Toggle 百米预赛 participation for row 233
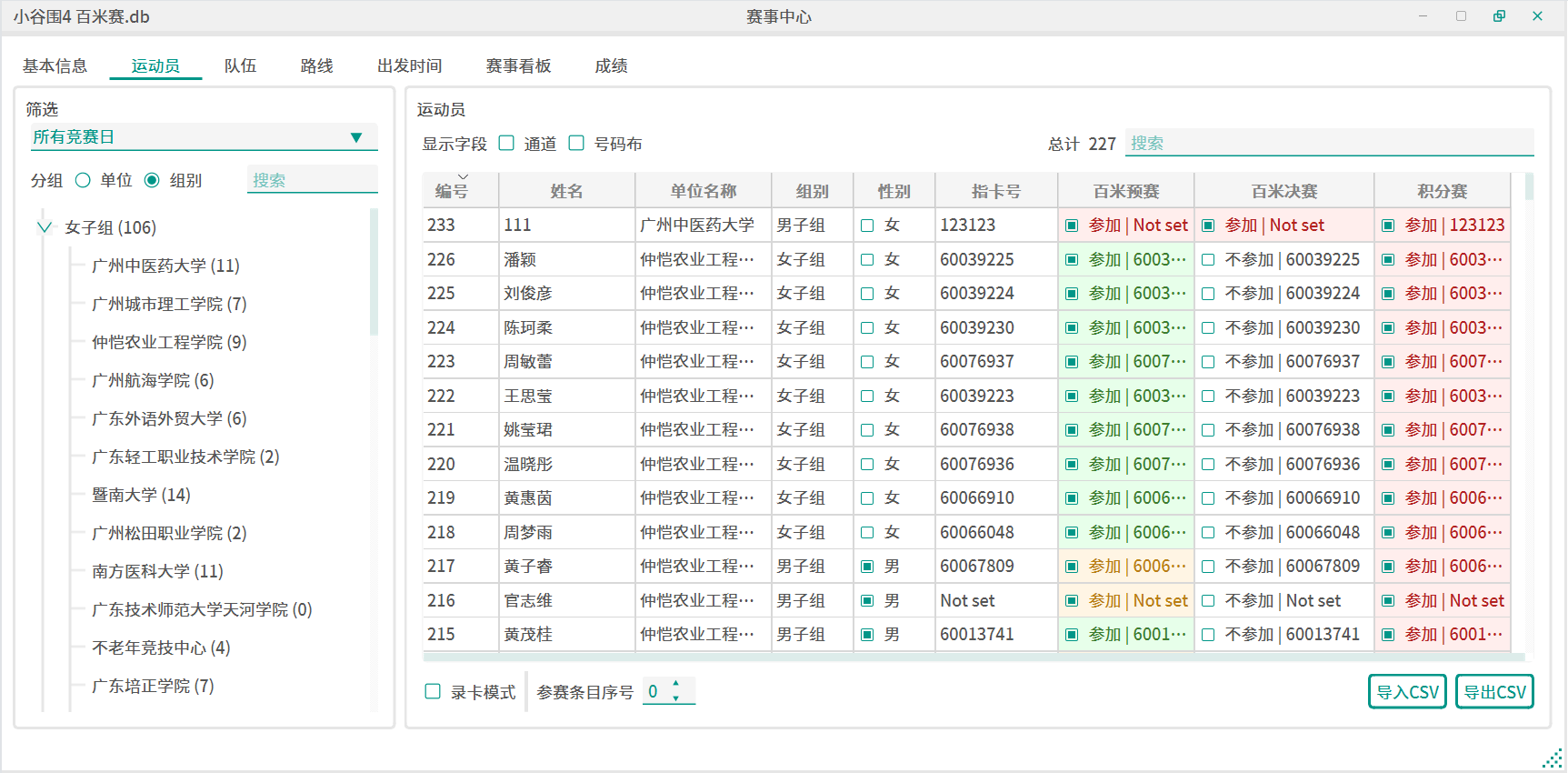The height and width of the screenshot is (773, 1568). click(x=1072, y=226)
